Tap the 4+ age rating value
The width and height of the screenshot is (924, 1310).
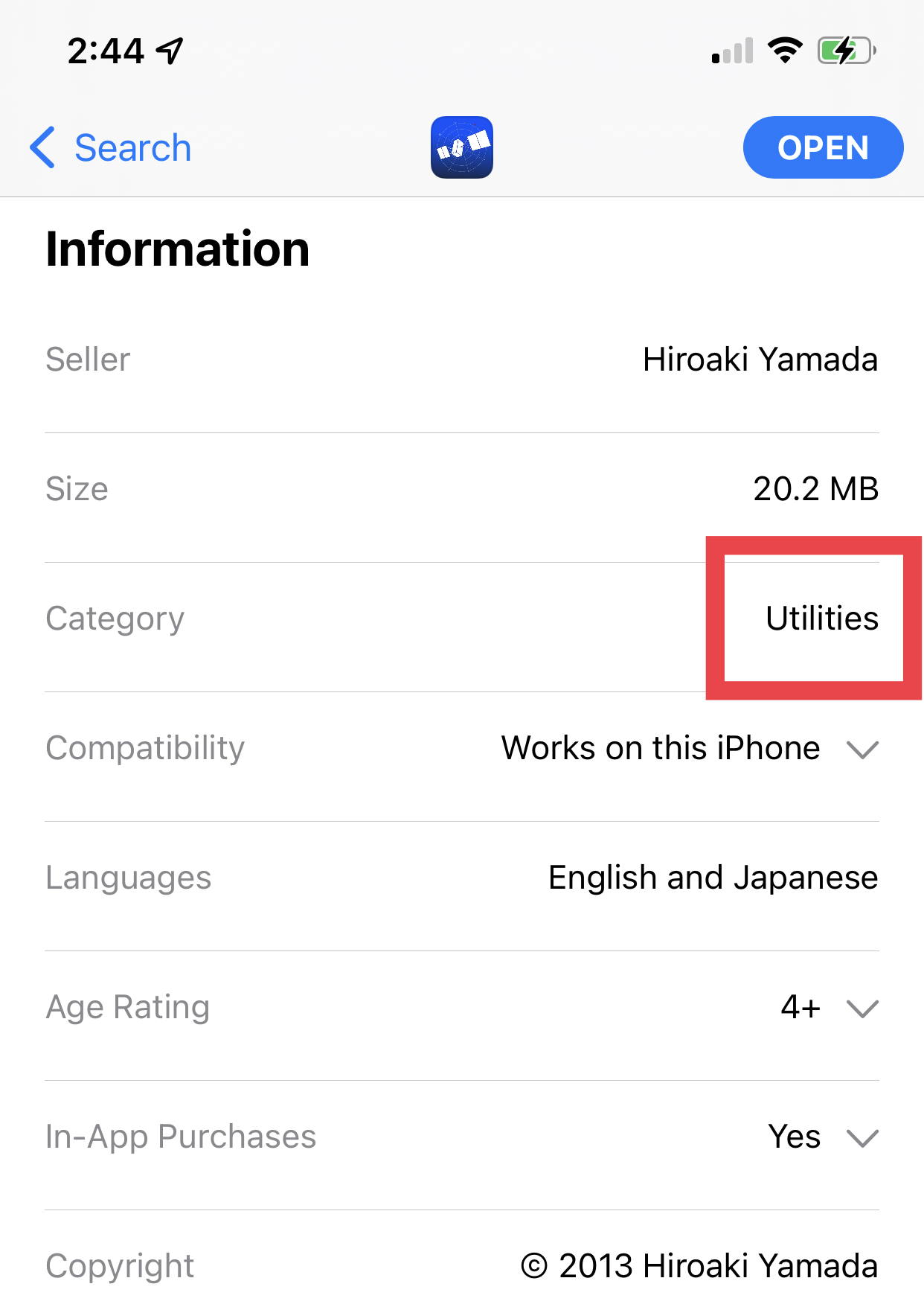[x=800, y=1007]
